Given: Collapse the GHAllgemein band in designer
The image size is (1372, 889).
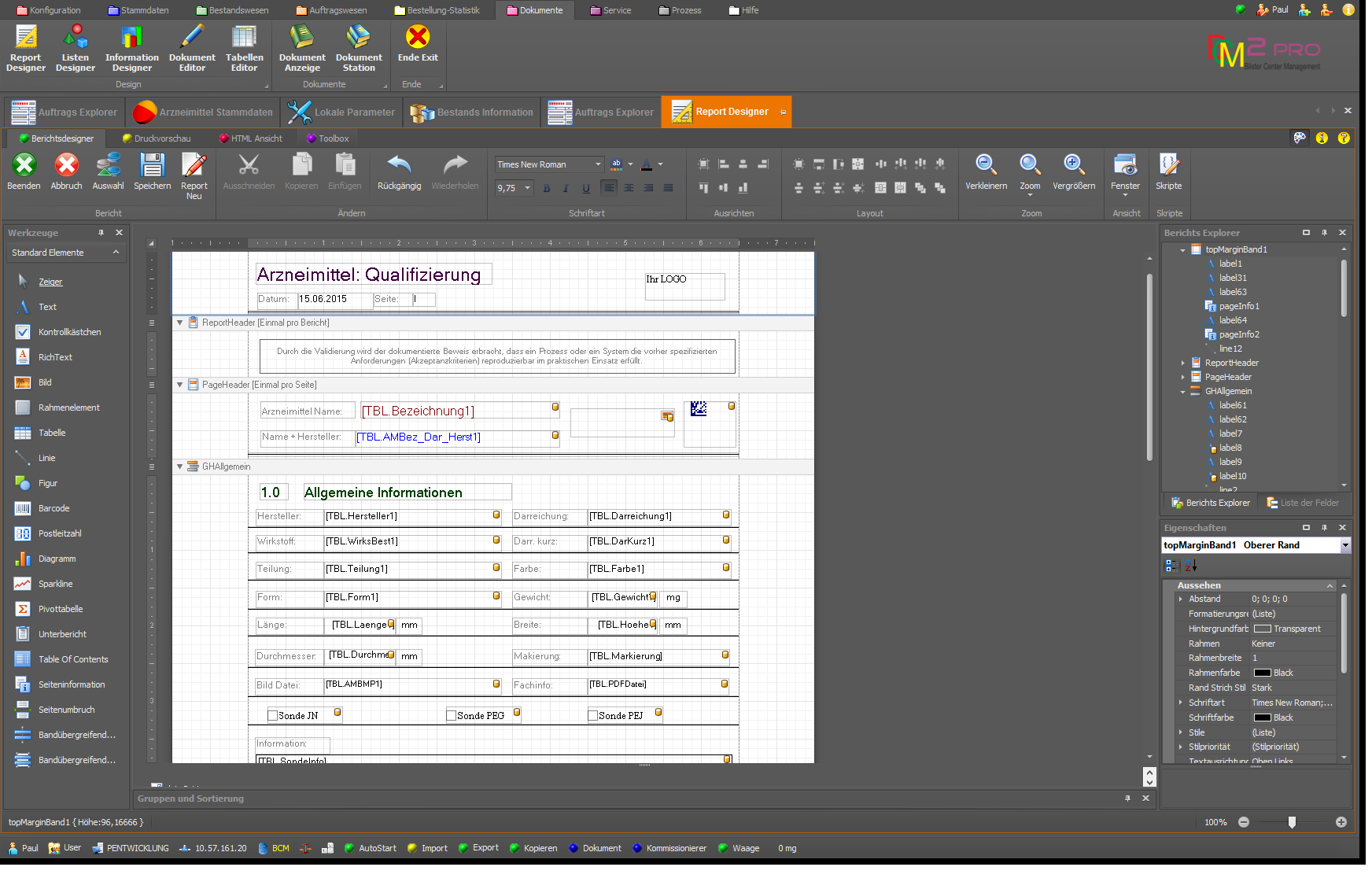Looking at the screenshot, I should tap(179, 467).
